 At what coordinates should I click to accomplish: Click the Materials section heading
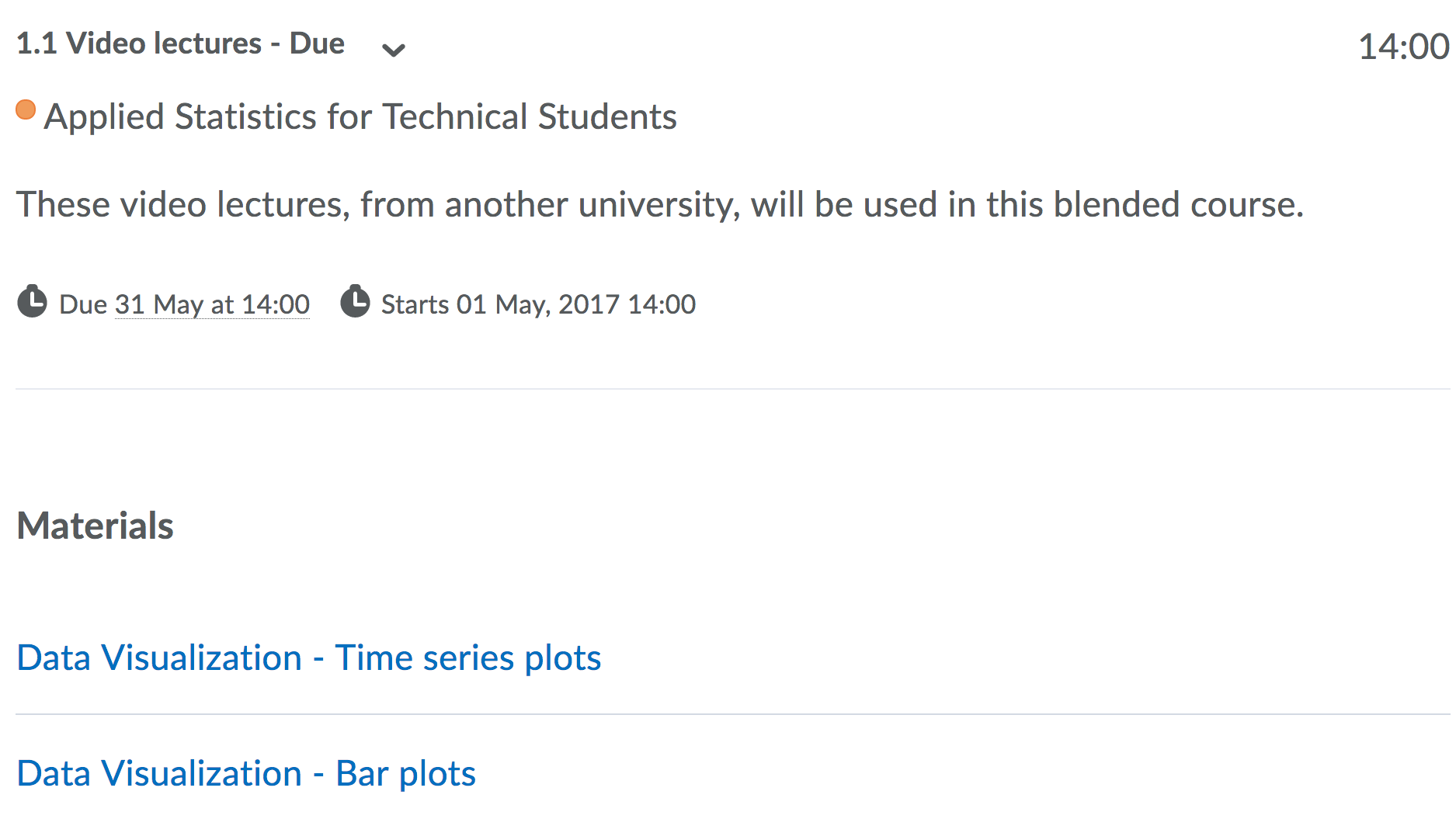pyautogui.click(x=95, y=526)
